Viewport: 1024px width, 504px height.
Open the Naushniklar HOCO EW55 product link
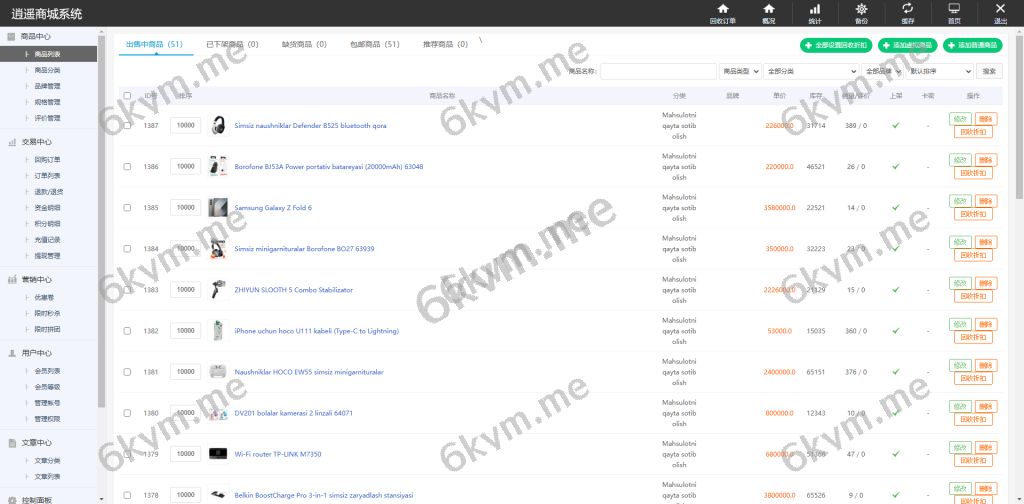click(309, 372)
